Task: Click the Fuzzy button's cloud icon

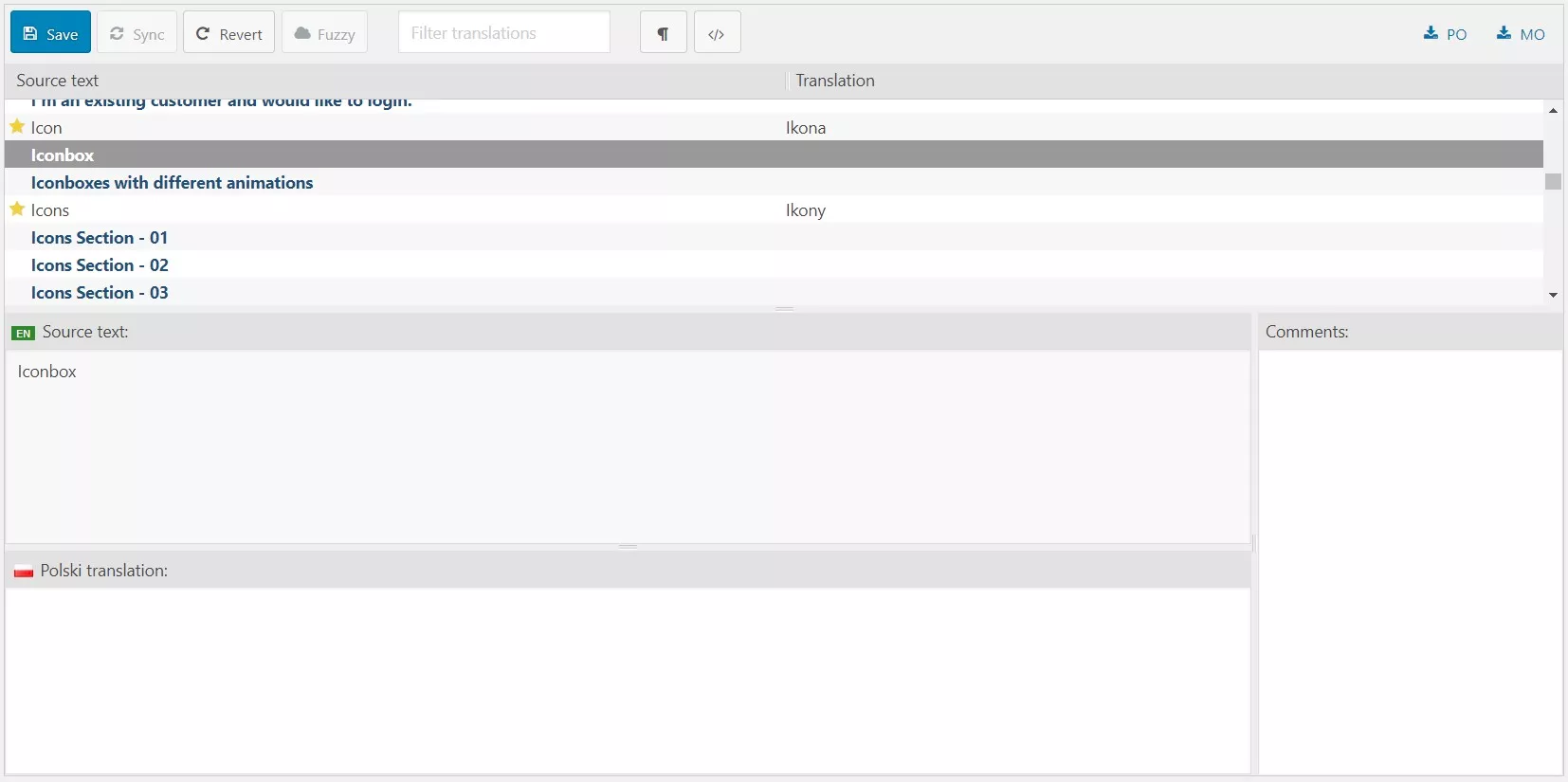Action: pyautogui.click(x=302, y=33)
